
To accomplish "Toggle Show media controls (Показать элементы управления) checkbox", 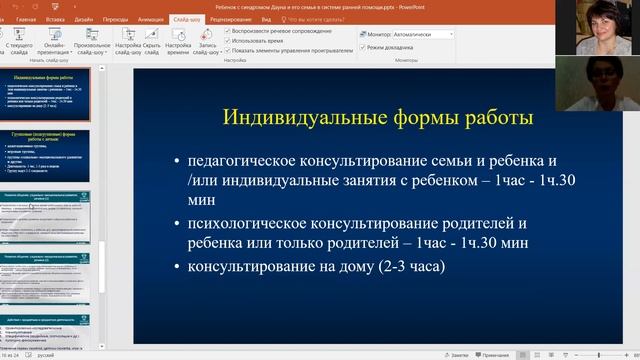I will [228, 51].
